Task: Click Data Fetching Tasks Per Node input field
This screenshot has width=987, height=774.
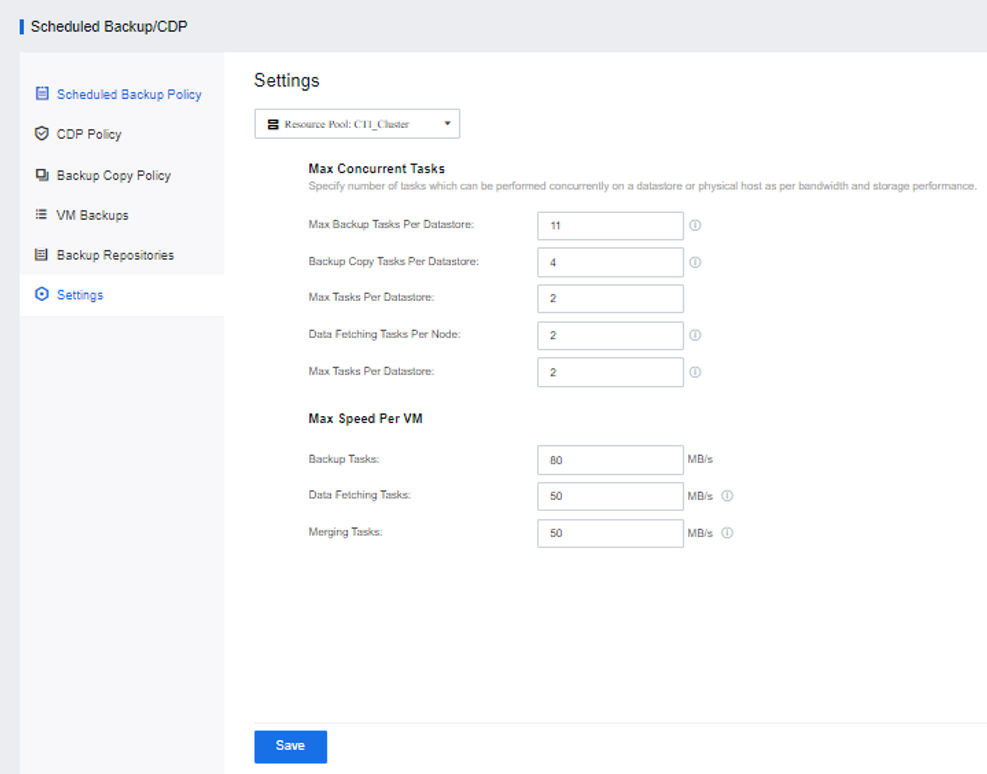Action: pyautogui.click(x=610, y=335)
